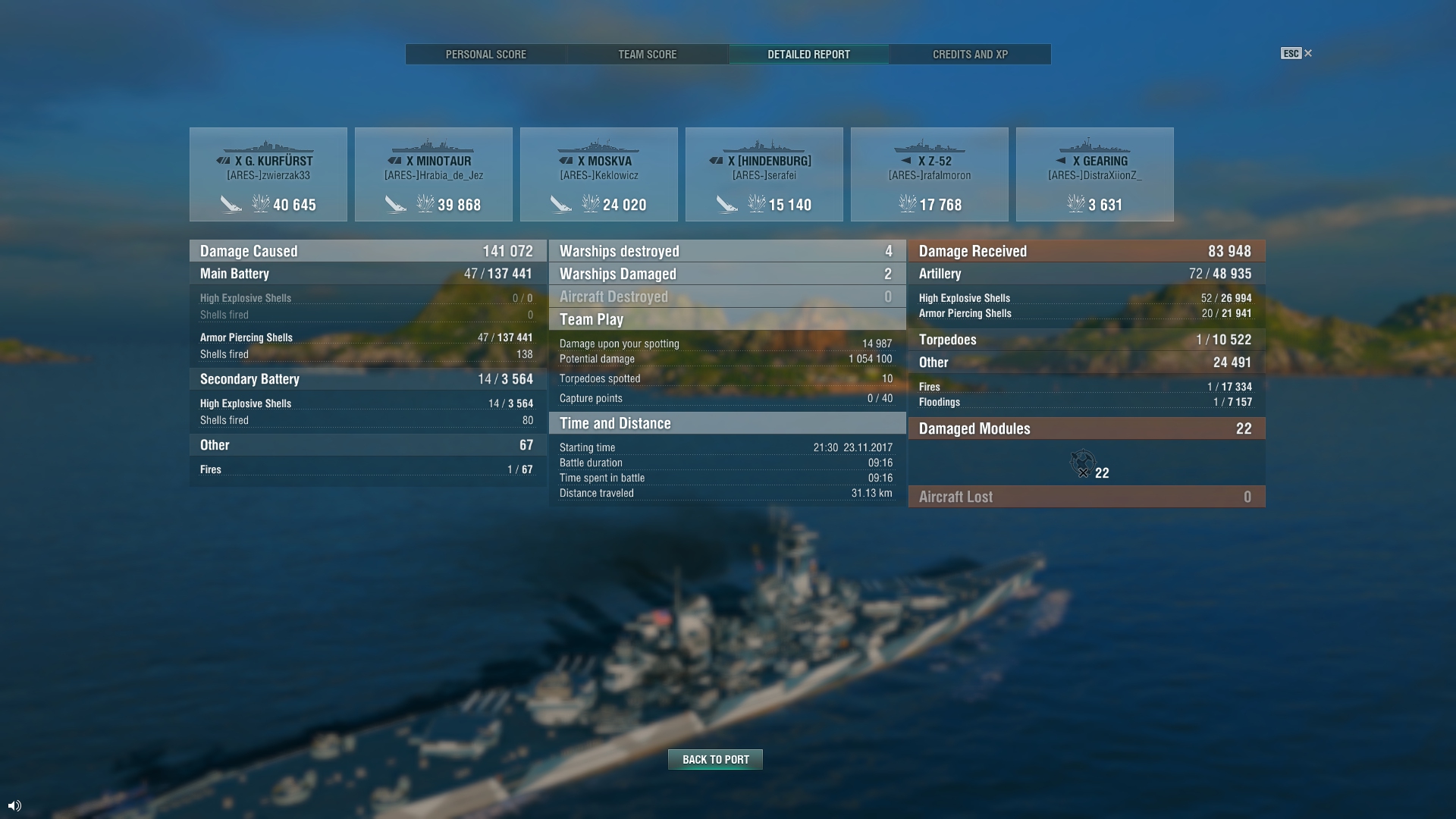The width and height of the screenshot is (1456, 819).
Task: Select the X Gearing ship card
Action: (1095, 174)
